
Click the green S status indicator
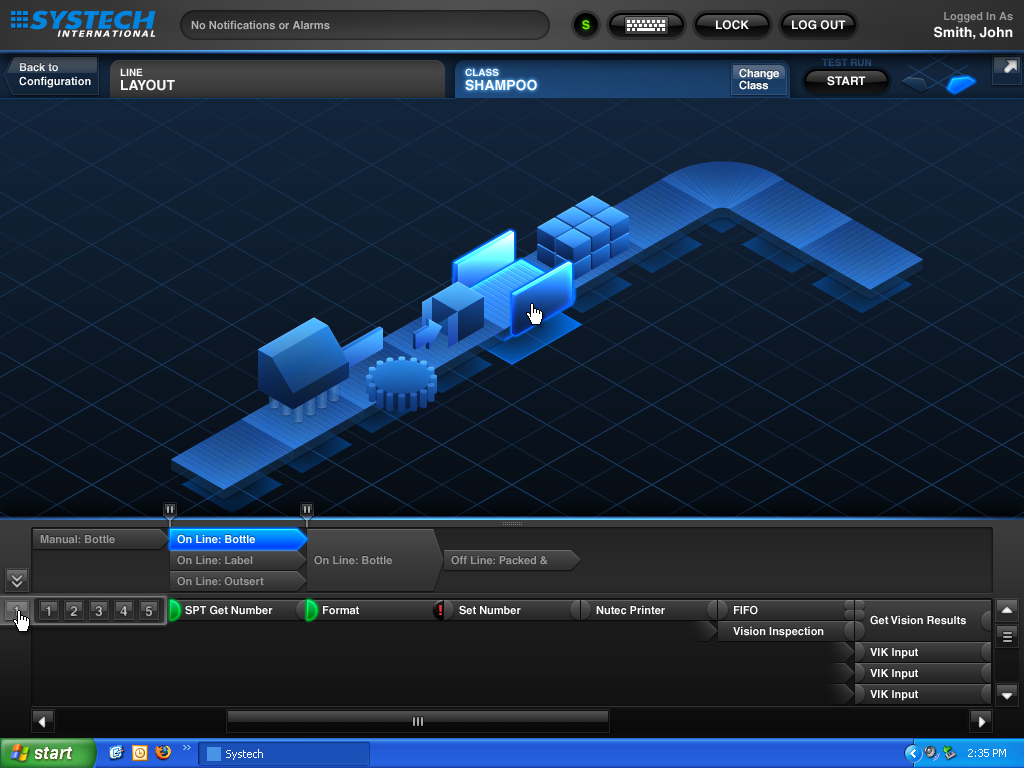[x=585, y=25]
